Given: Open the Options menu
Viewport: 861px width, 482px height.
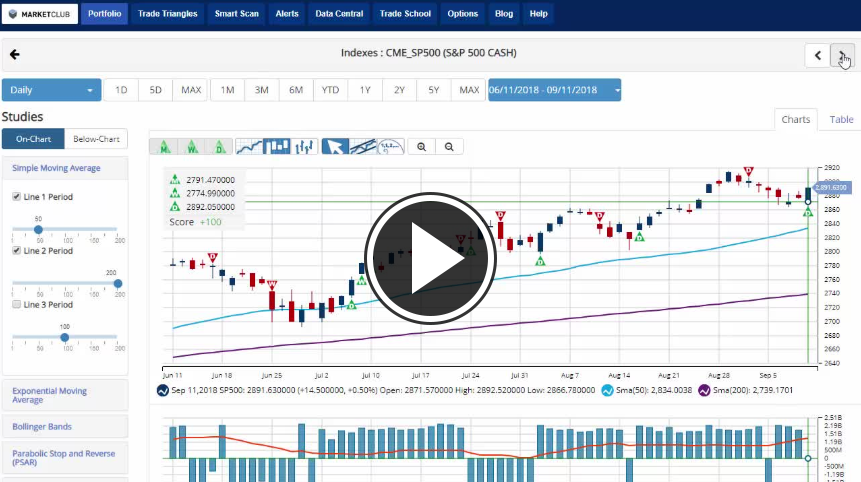Looking at the screenshot, I should pyautogui.click(x=462, y=14).
